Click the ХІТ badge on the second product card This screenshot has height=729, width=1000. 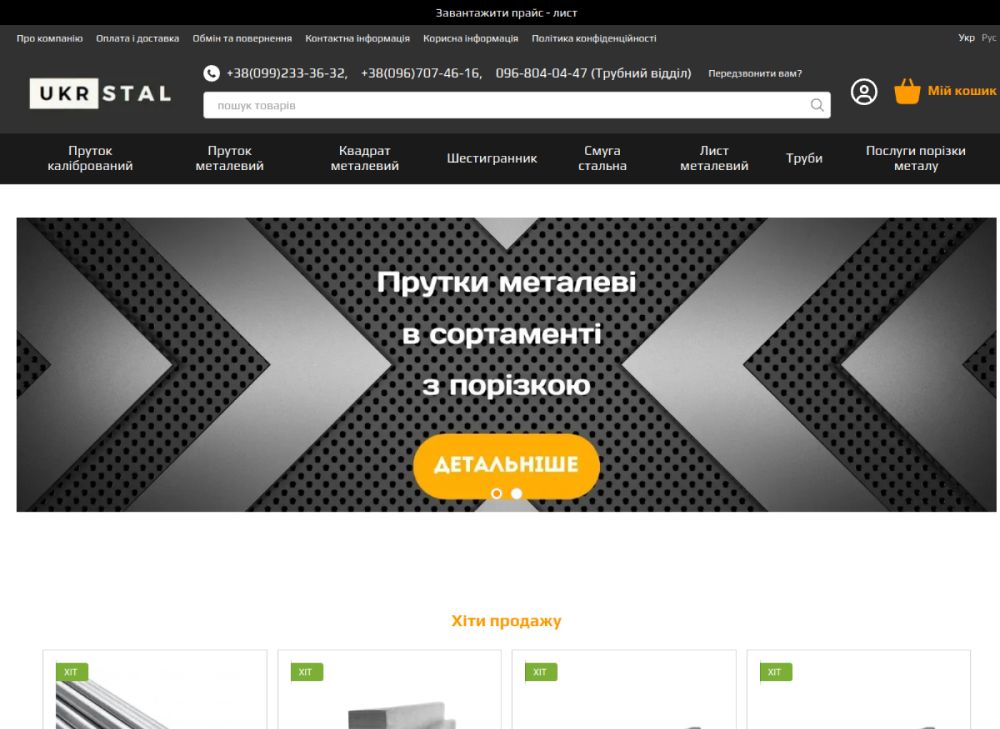click(306, 672)
